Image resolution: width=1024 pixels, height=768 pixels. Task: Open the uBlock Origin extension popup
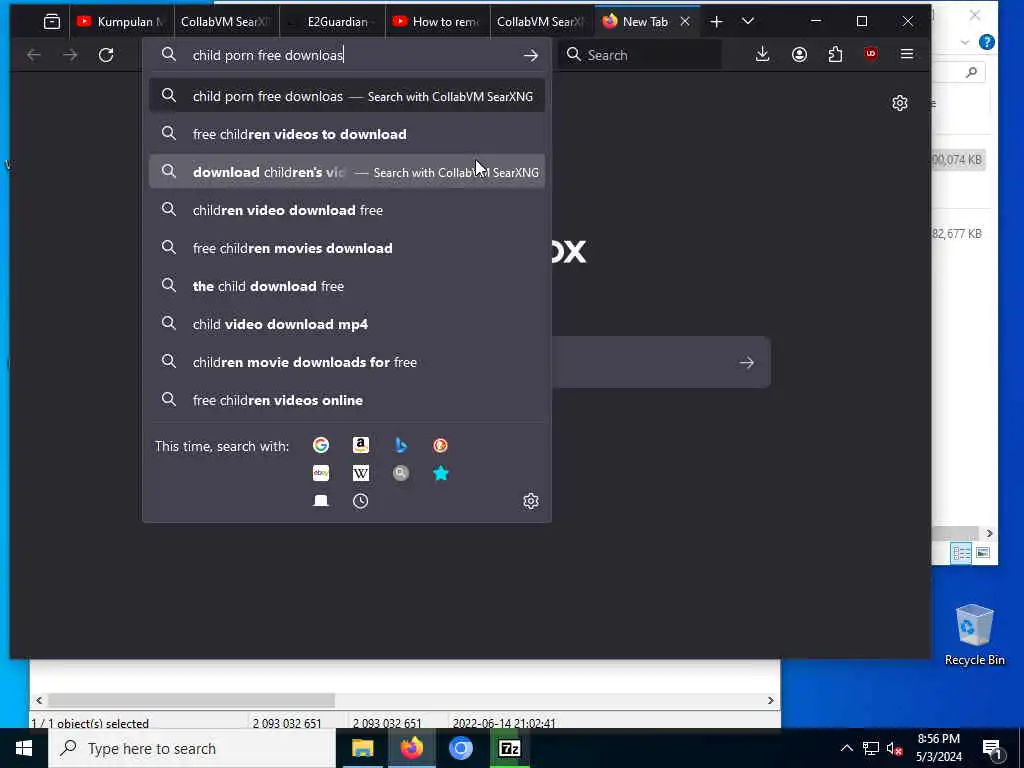871,55
